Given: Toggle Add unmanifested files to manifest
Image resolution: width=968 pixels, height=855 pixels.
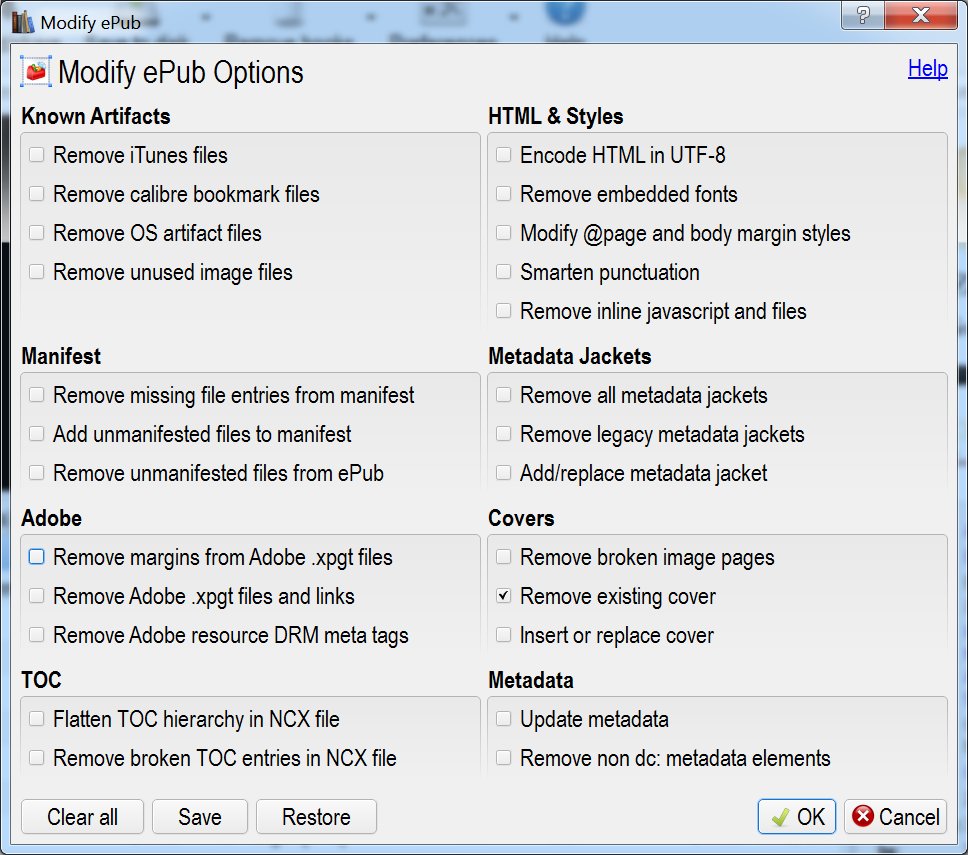Looking at the screenshot, I should 37,434.
